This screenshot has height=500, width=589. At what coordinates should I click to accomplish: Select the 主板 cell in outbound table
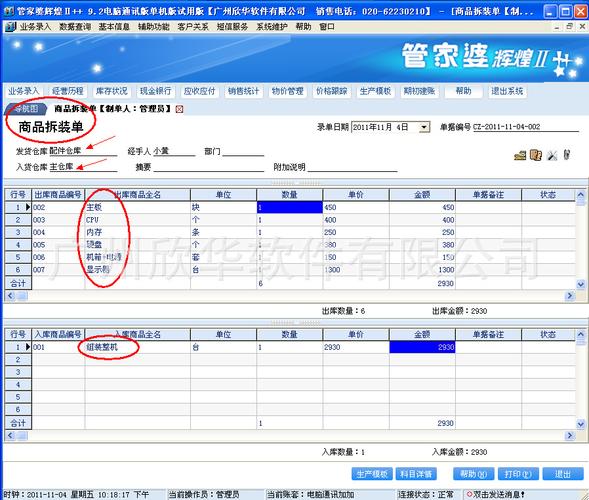(137, 207)
